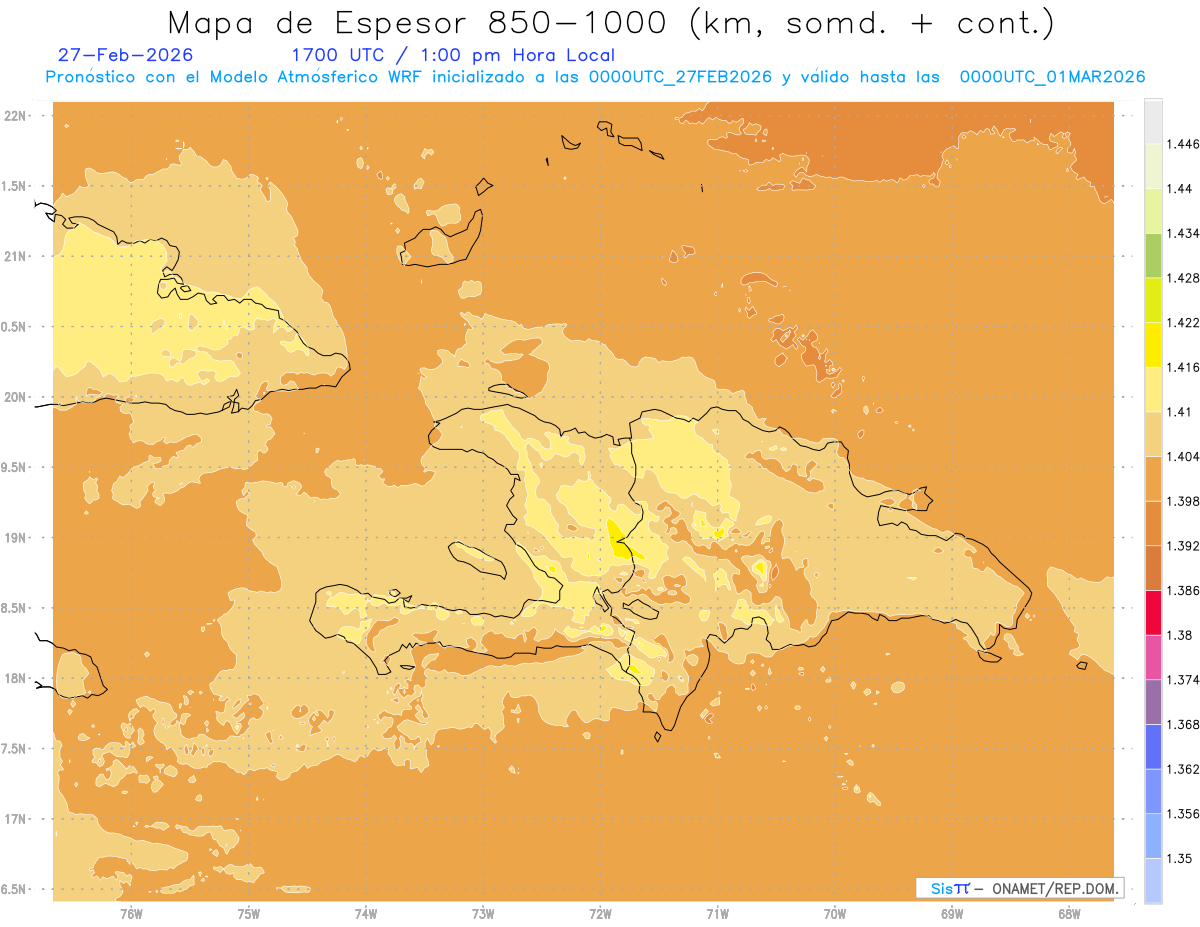1200x927 pixels.
Task: Pick the pink colorbar swatch between 1.374 and 1.38
Action: click(1153, 657)
